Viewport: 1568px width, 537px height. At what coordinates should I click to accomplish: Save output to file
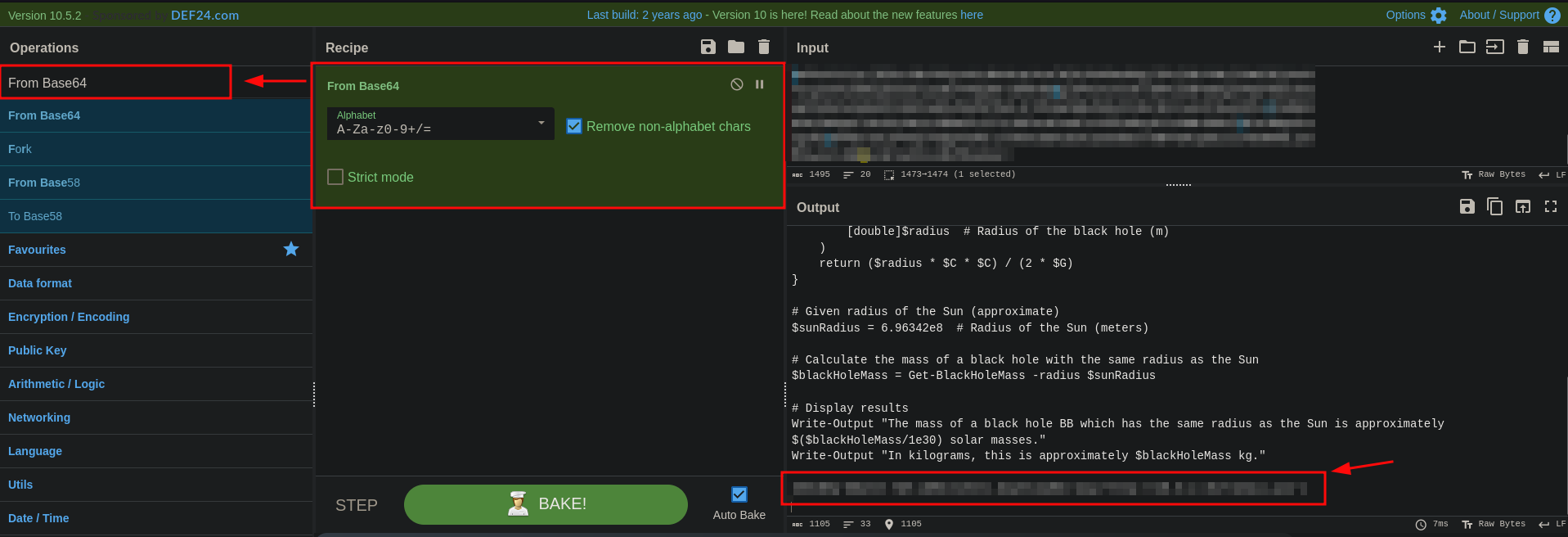1467,207
